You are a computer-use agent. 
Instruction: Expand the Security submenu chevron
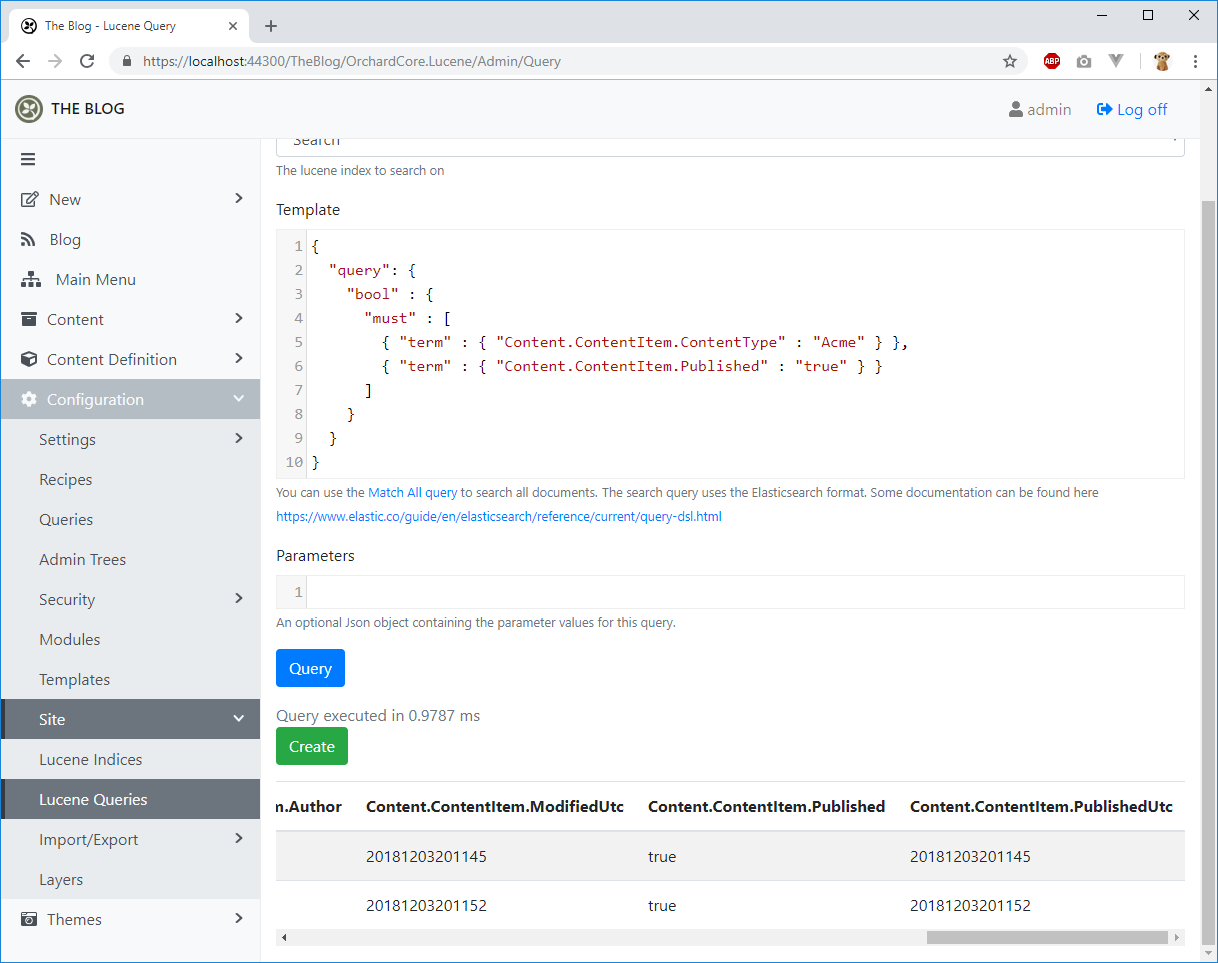(x=238, y=599)
